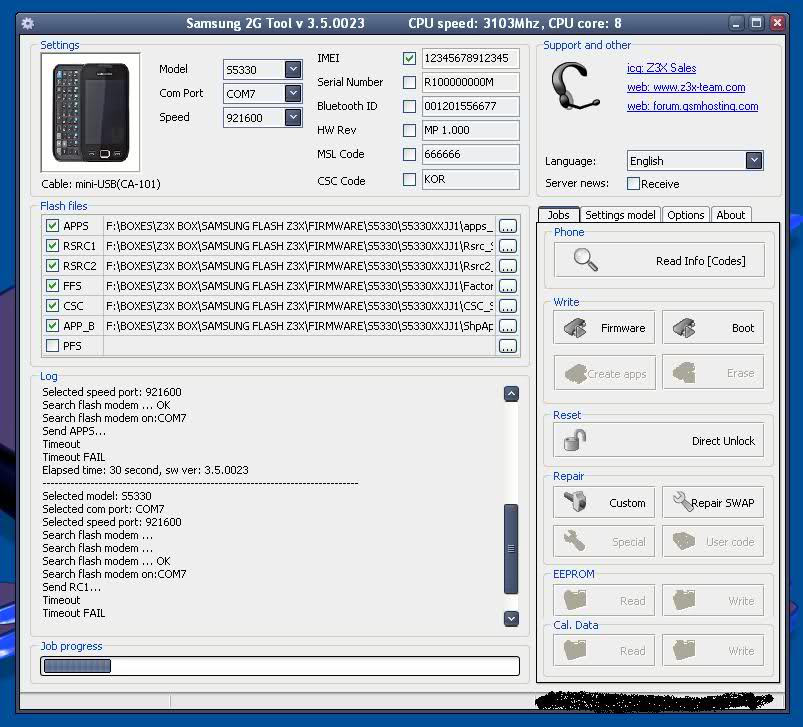Click the Job progress bar
Viewport: 803px width, 727px height.
click(280, 666)
